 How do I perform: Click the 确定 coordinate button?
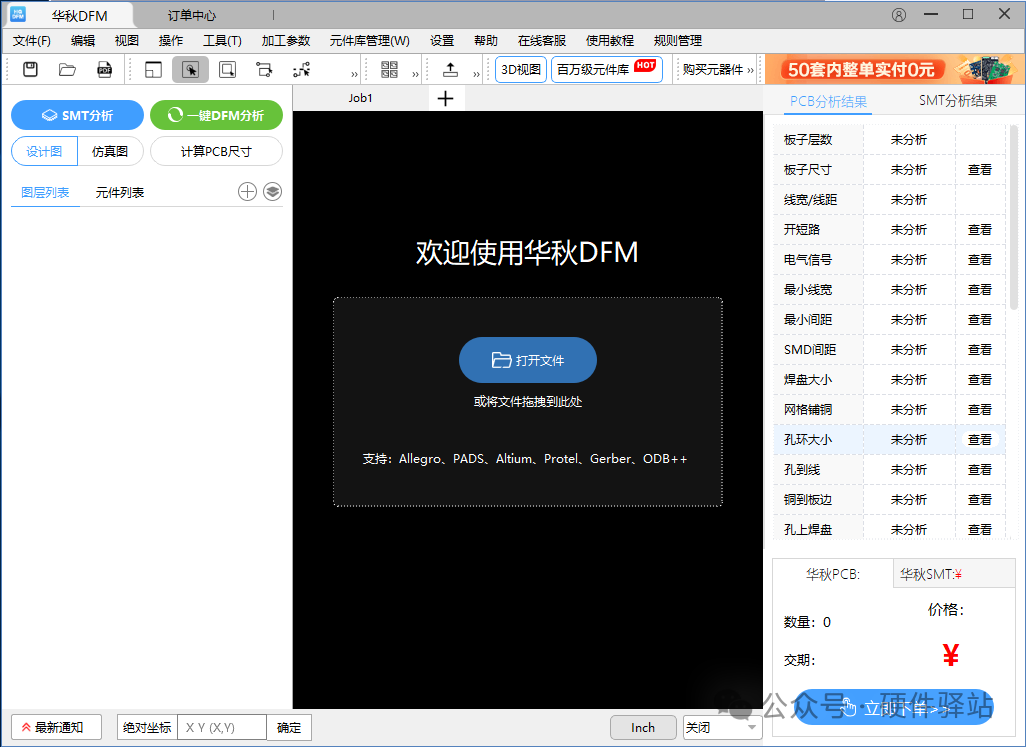coord(289,727)
